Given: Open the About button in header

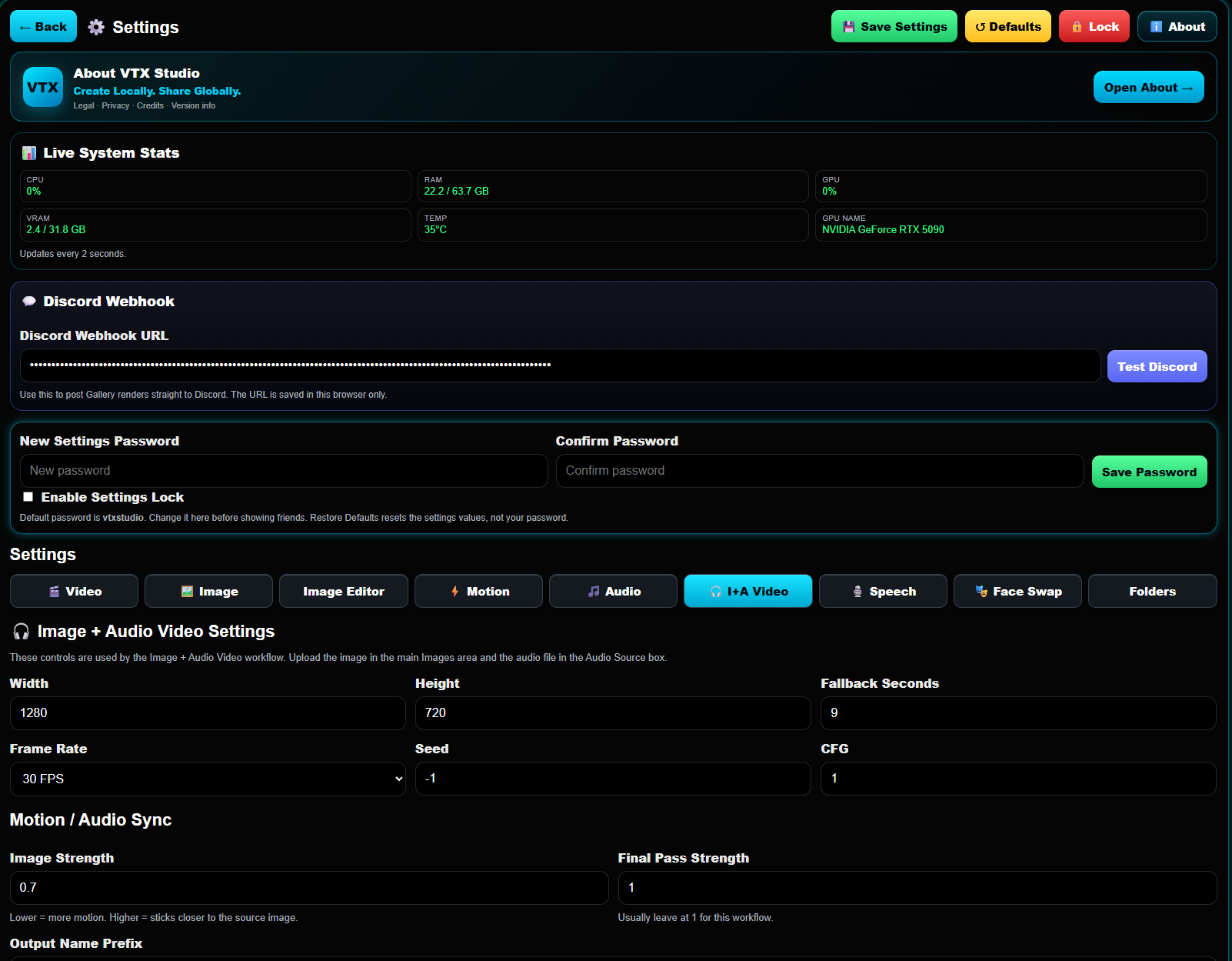Looking at the screenshot, I should [x=1177, y=26].
